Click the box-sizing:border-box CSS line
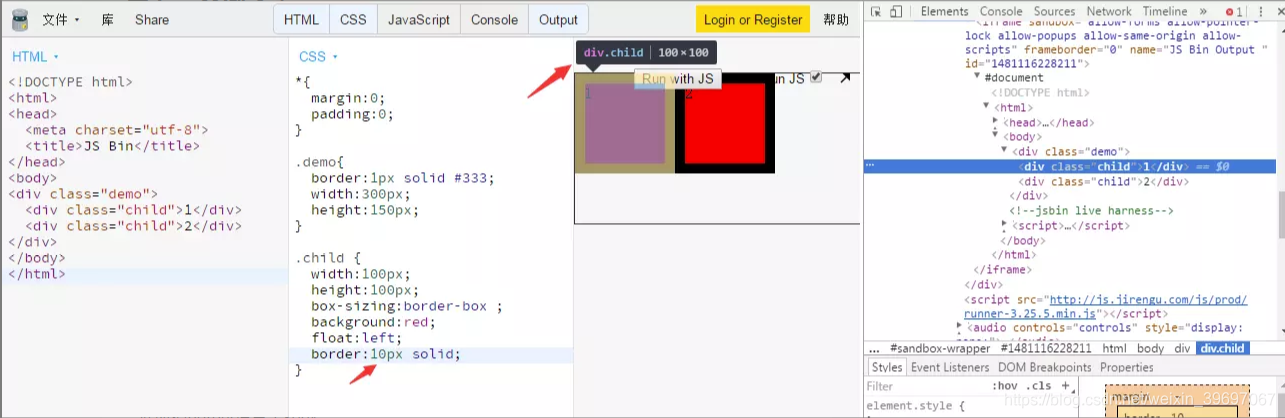 (406, 306)
